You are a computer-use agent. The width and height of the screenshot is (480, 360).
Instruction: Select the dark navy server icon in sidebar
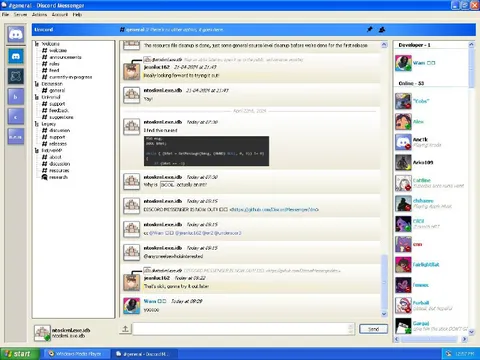(16, 77)
